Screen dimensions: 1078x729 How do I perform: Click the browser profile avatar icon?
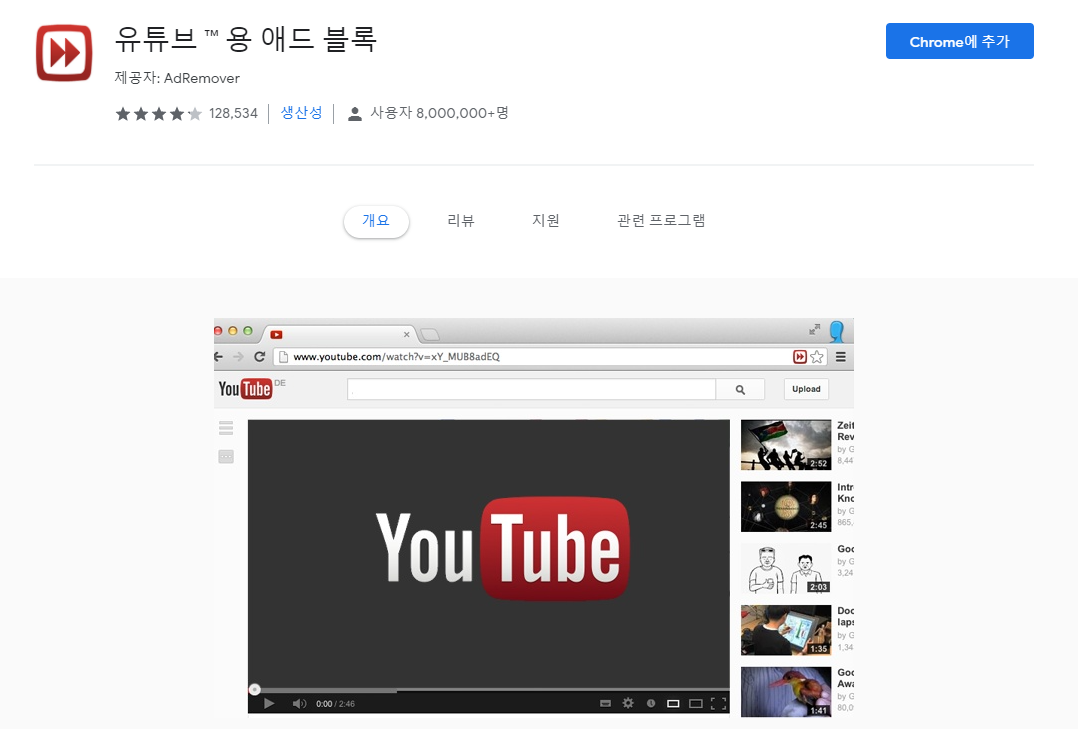pyautogui.click(x=837, y=331)
